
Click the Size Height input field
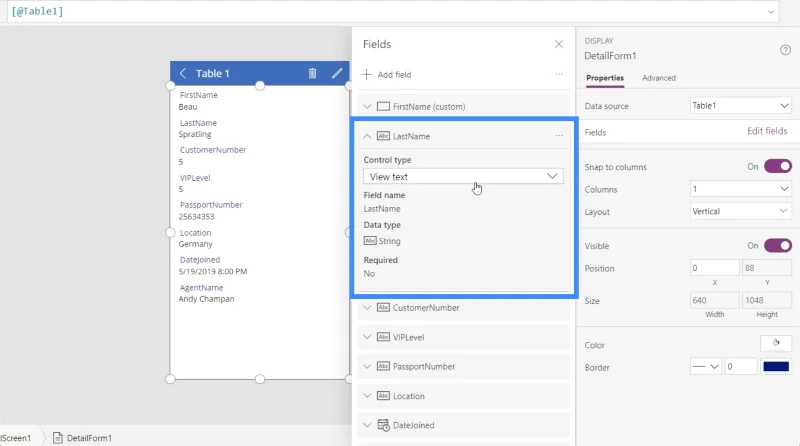pos(767,301)
